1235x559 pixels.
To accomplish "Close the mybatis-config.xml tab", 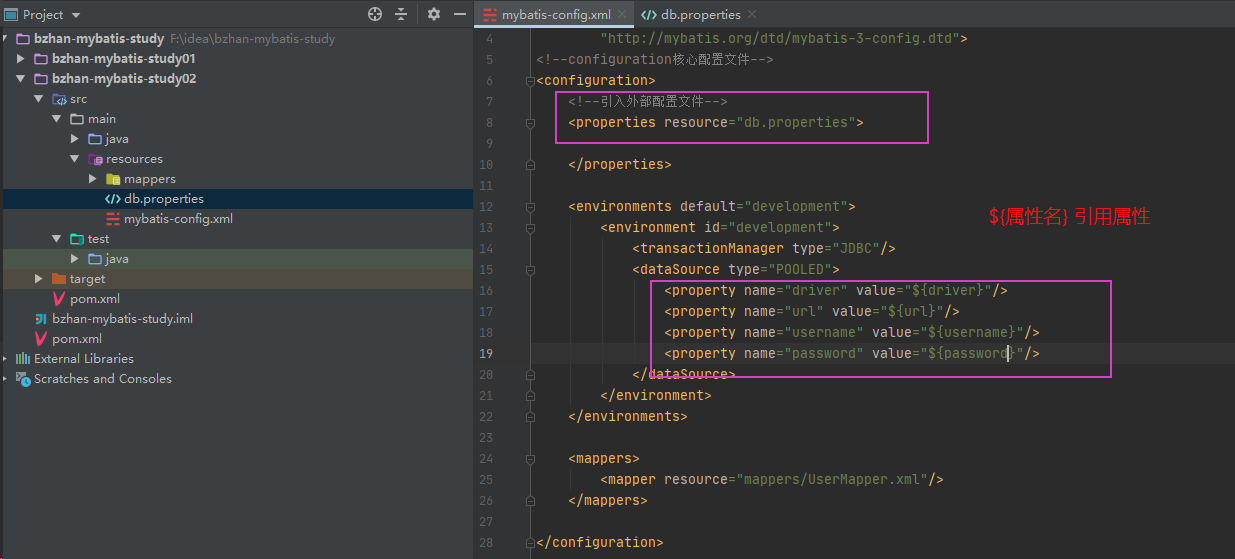I will pos(621,14).
